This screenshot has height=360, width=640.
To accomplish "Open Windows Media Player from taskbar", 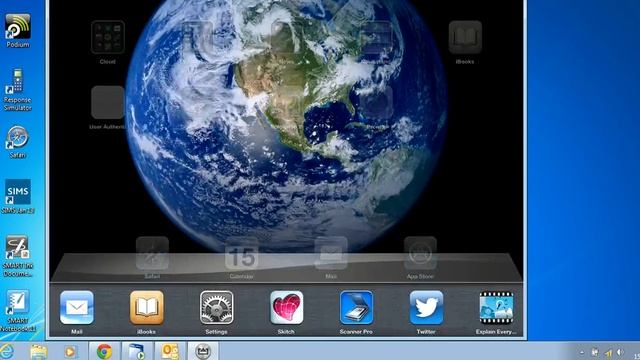I will click(x=70, y=351).
